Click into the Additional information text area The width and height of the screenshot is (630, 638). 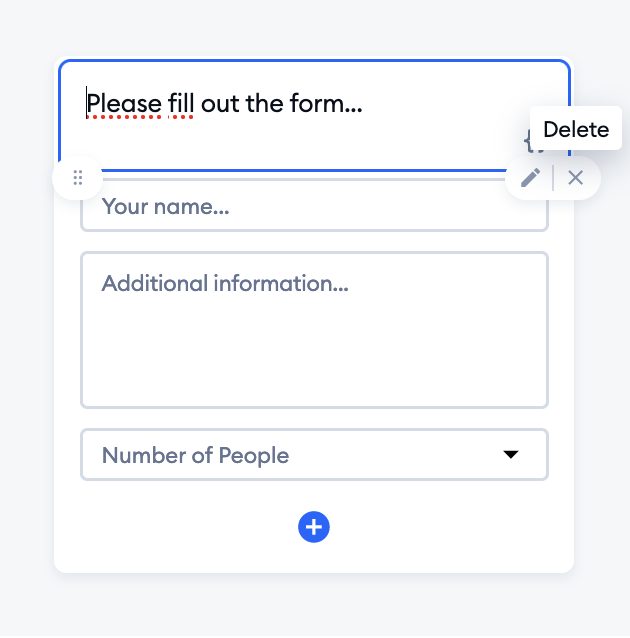click(x=315, y=330)
